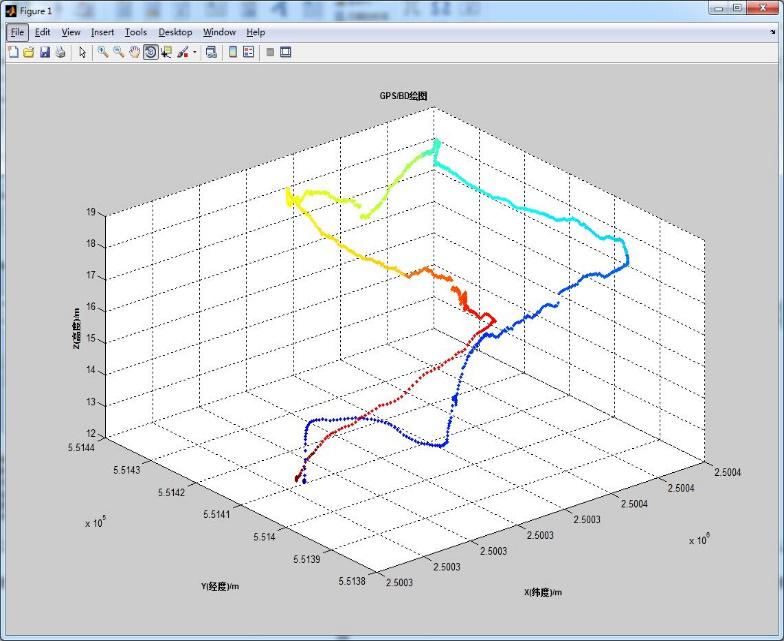Click the Y tick label 5.5144

[82, 447]
